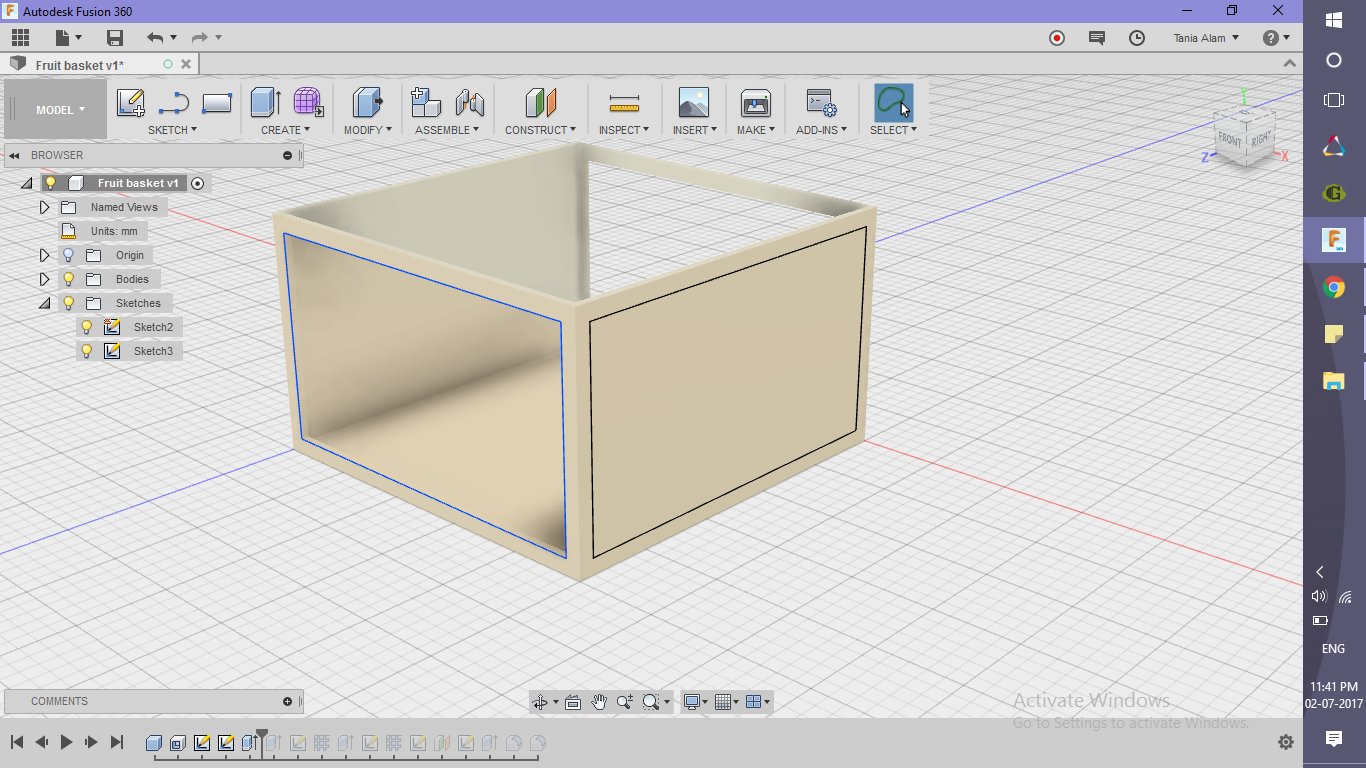Expand the Named Views folder

[44, 207]
